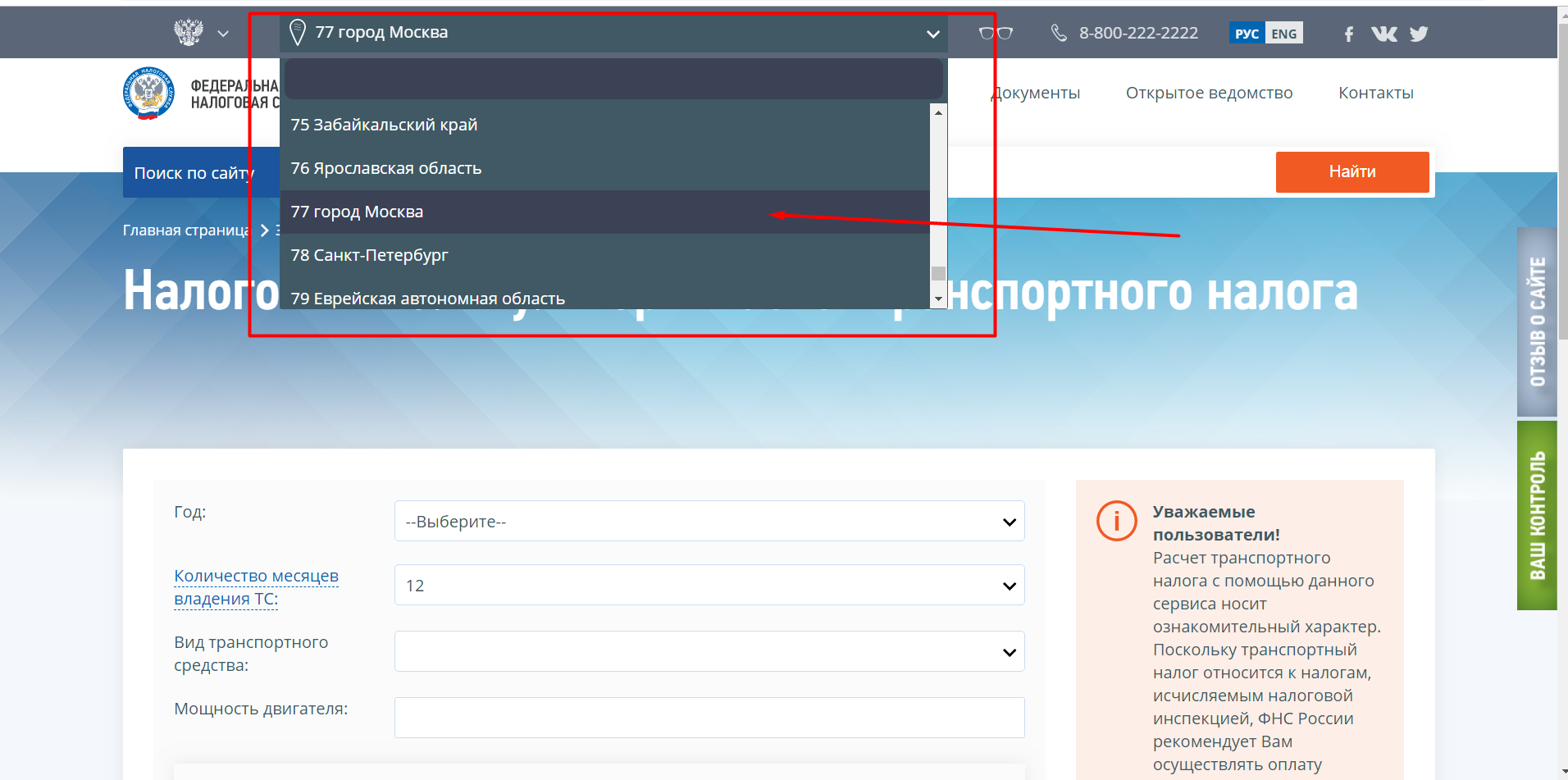
Task: Click the Мощность двигателя input field
Action: pyautogui.click(x=709, y=718)
